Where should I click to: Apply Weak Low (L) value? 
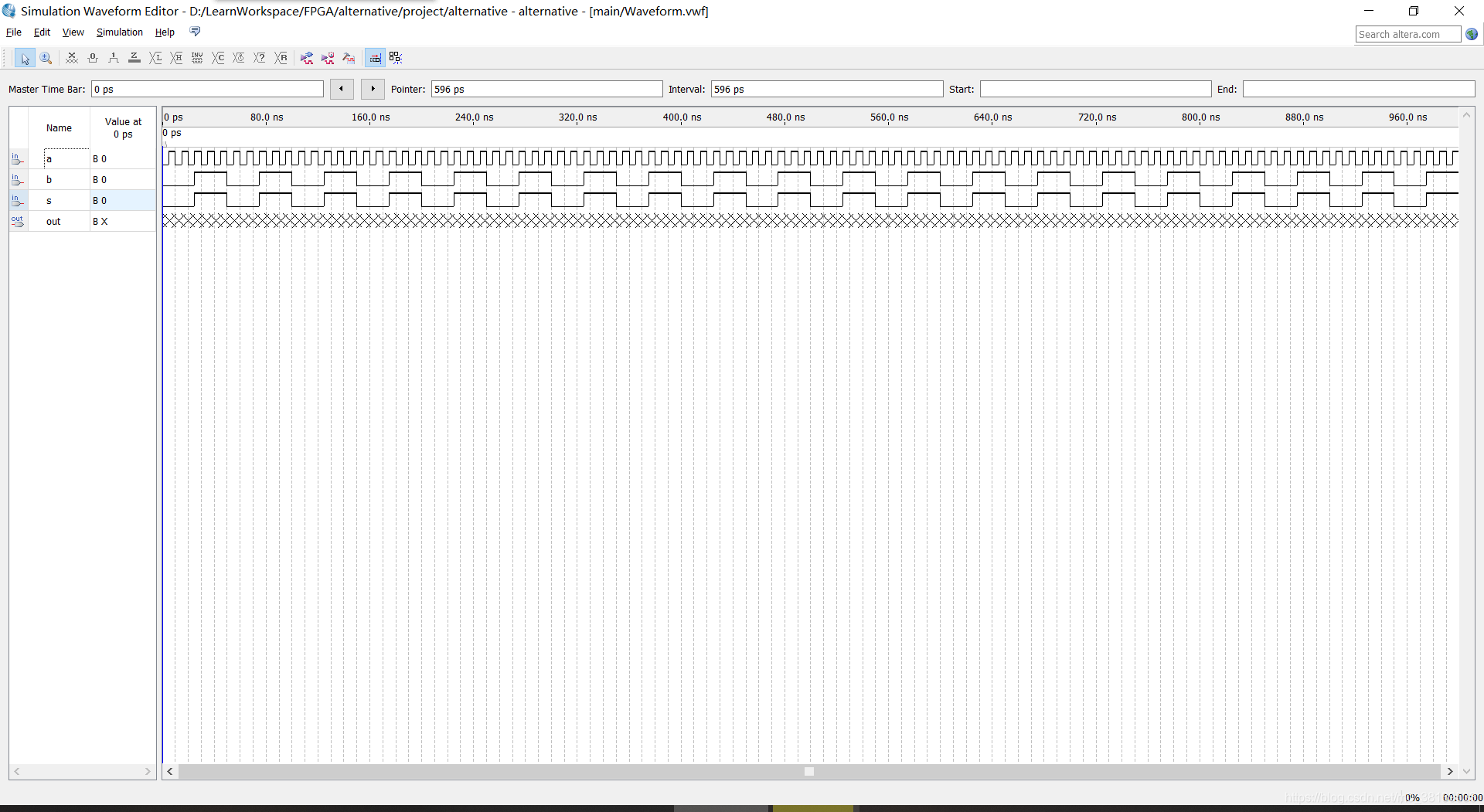pos(155,58)
